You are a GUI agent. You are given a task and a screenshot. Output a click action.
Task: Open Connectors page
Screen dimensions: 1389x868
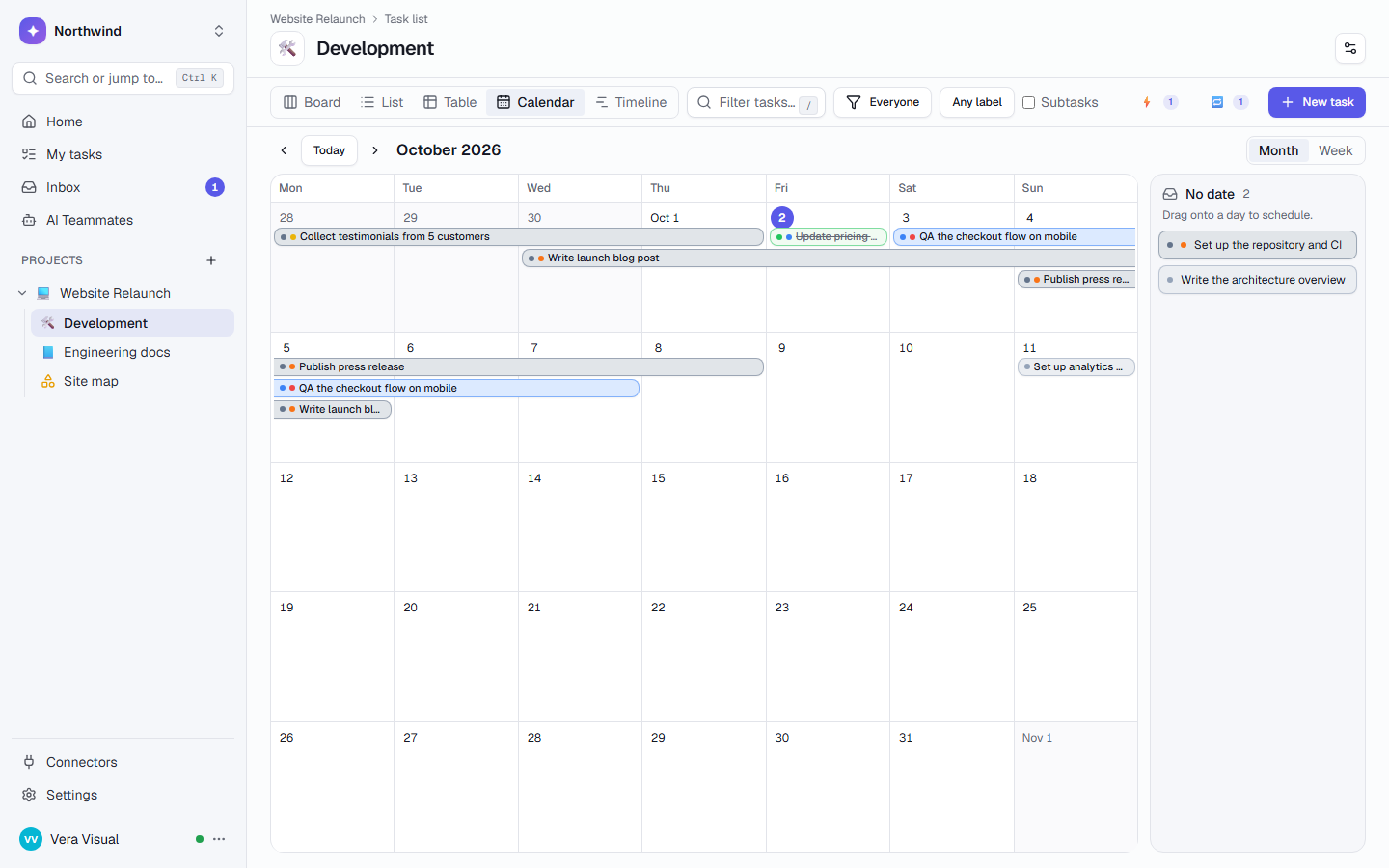[123, 762]
